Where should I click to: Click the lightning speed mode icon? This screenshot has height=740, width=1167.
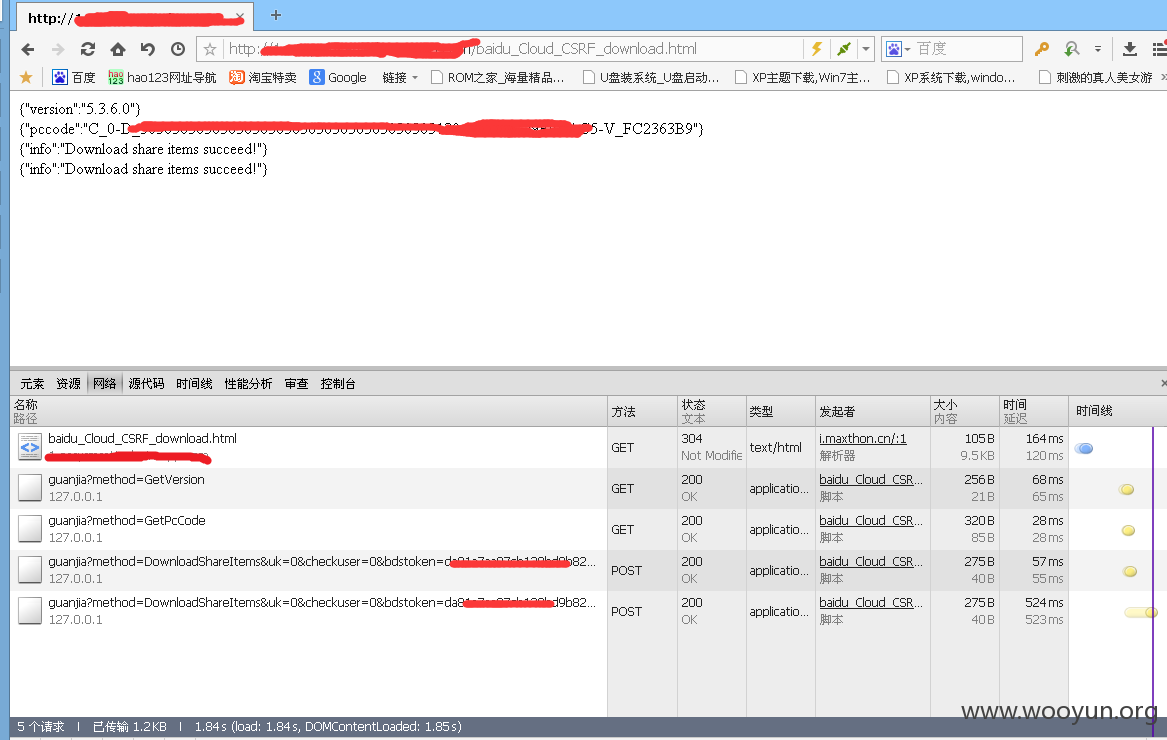816,49
